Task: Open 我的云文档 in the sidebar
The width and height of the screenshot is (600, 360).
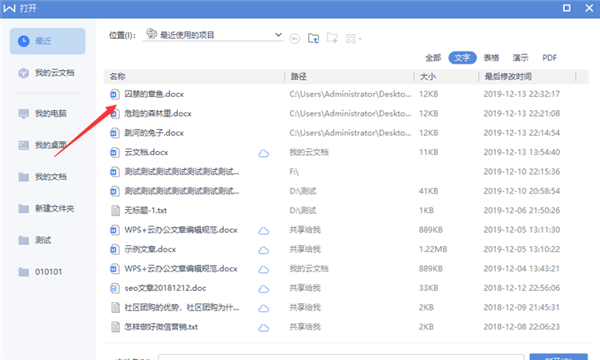Action: point(47,73)
